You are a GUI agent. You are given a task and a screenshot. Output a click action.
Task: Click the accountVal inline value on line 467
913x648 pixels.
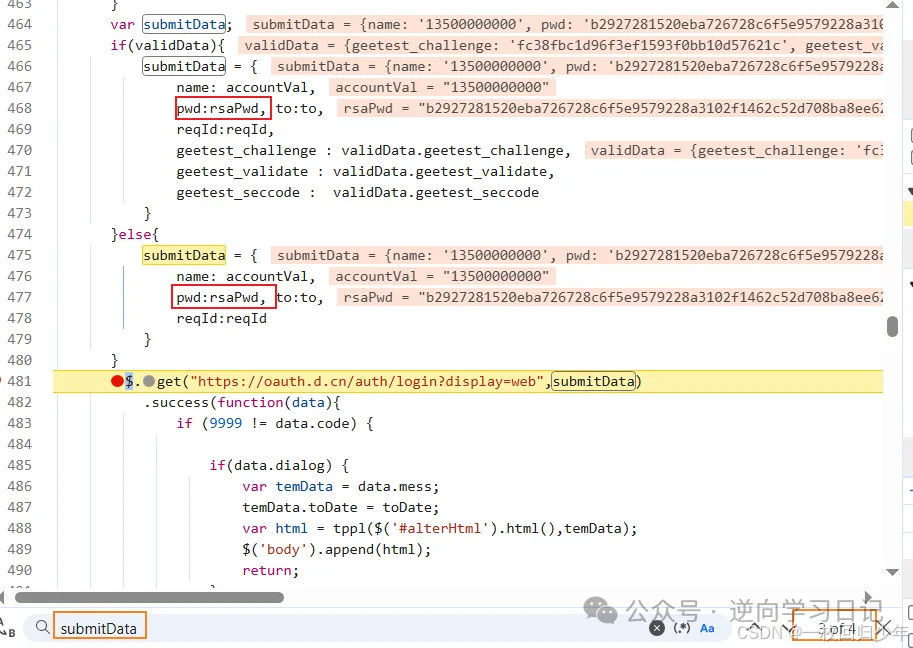pos(442,87)
